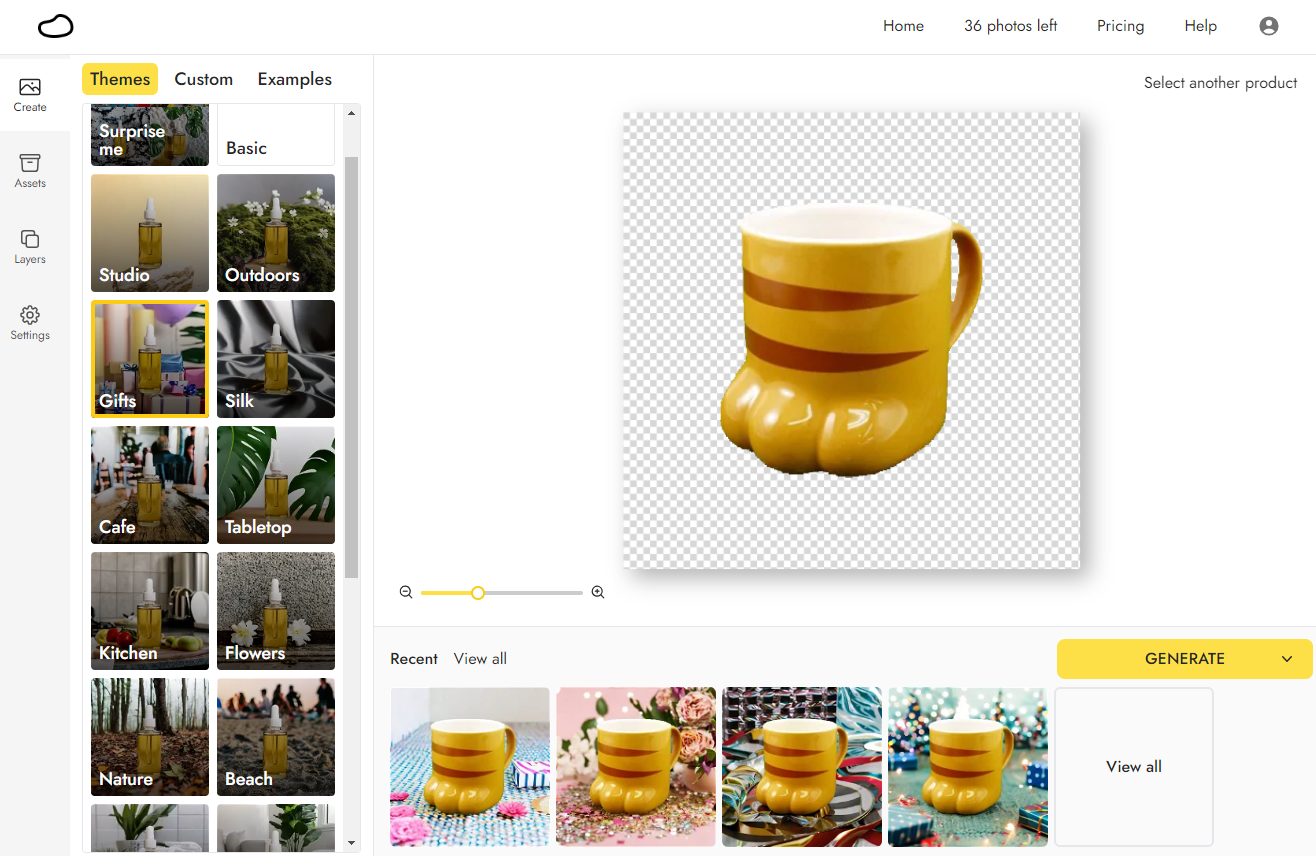The image size is (1316, 856).
Task: Click the cloud logo icon
Action: coord(56,26)
